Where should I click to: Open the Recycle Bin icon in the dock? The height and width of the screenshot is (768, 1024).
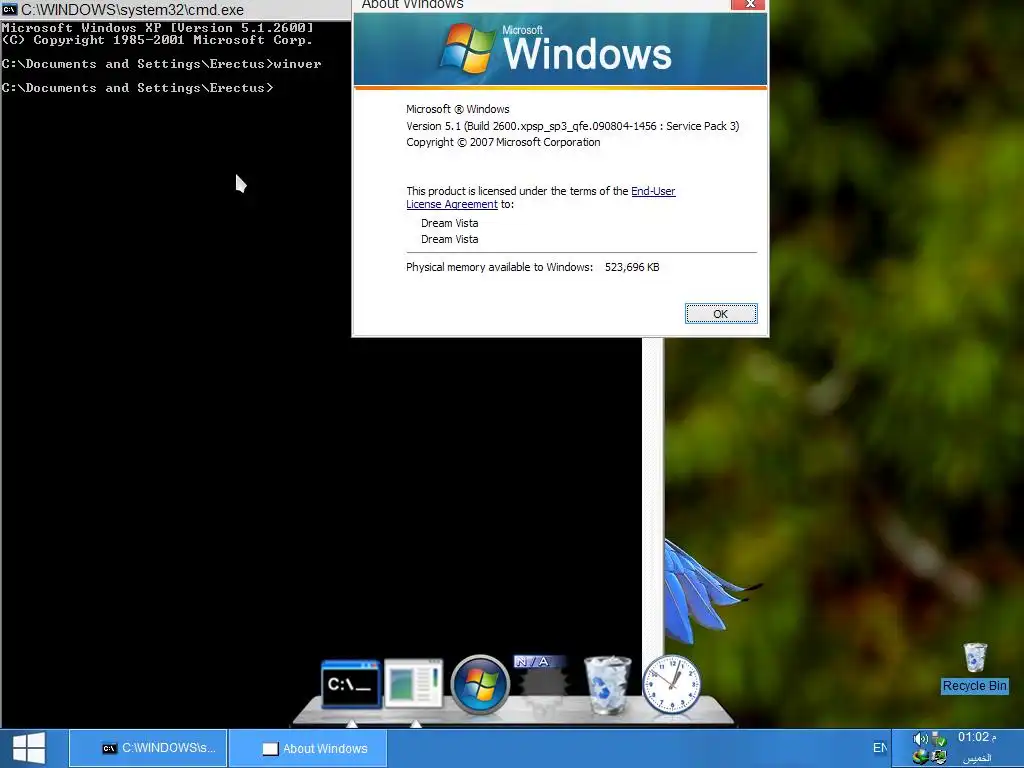608,684
